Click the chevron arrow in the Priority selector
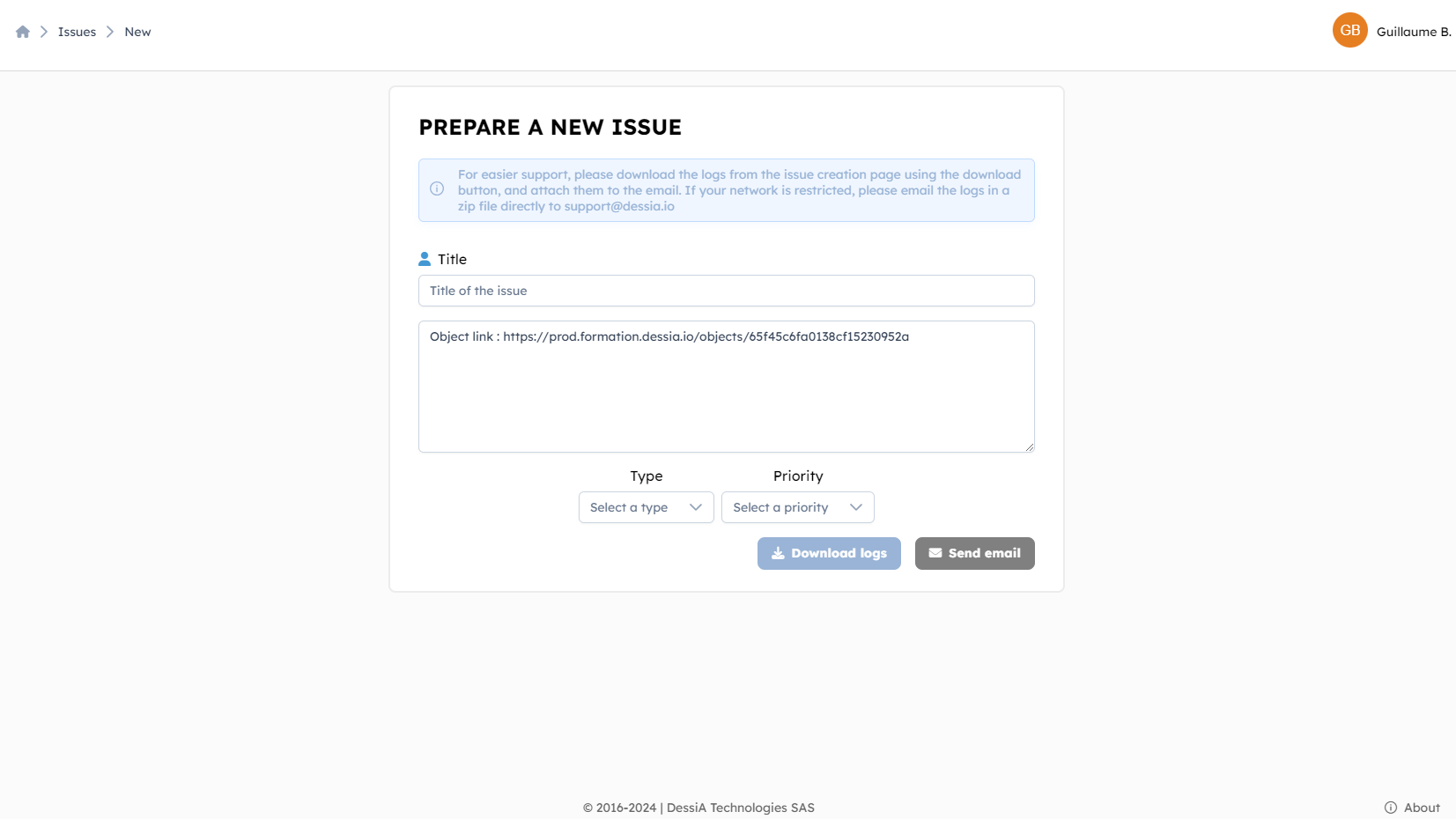Screen dimensions: 1456x819 [x=855, y=507]
